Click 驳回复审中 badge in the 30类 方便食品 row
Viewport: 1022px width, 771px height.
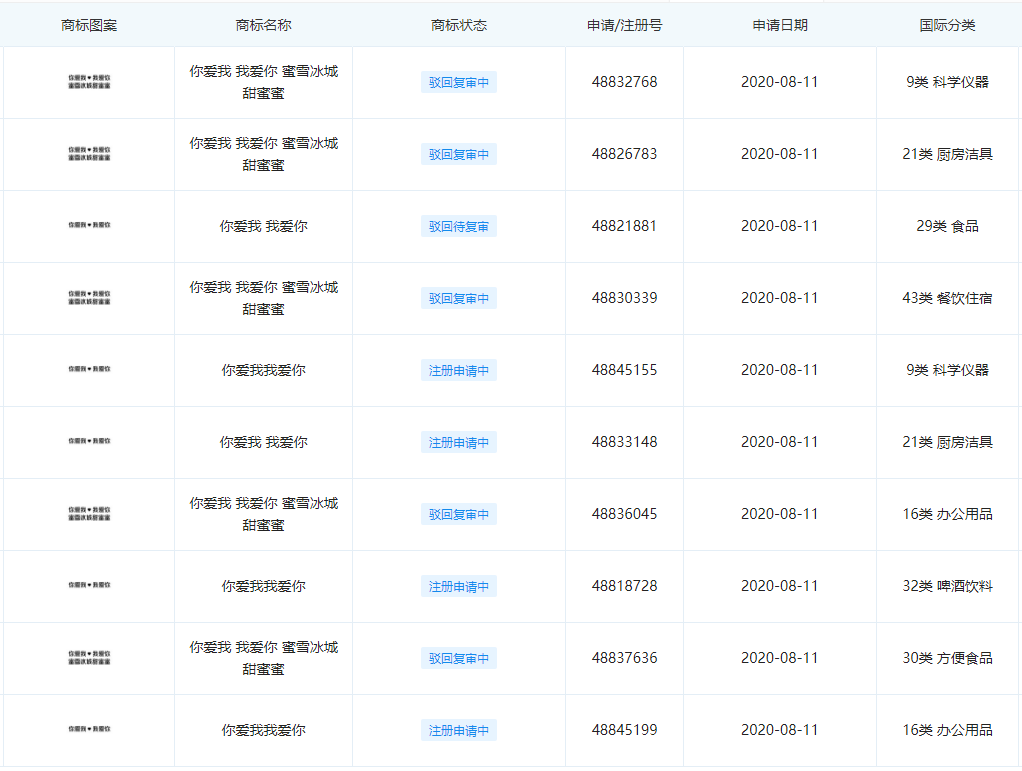pos(459,659)
